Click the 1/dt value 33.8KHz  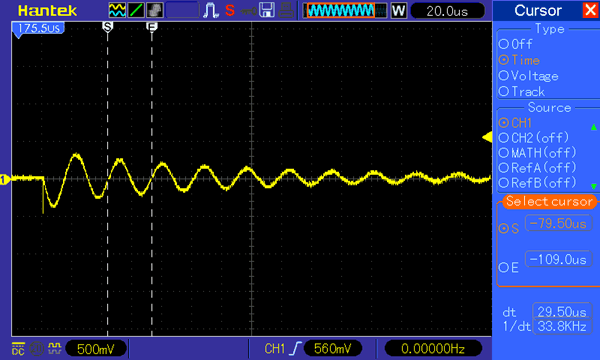click(x=562, y=326)
